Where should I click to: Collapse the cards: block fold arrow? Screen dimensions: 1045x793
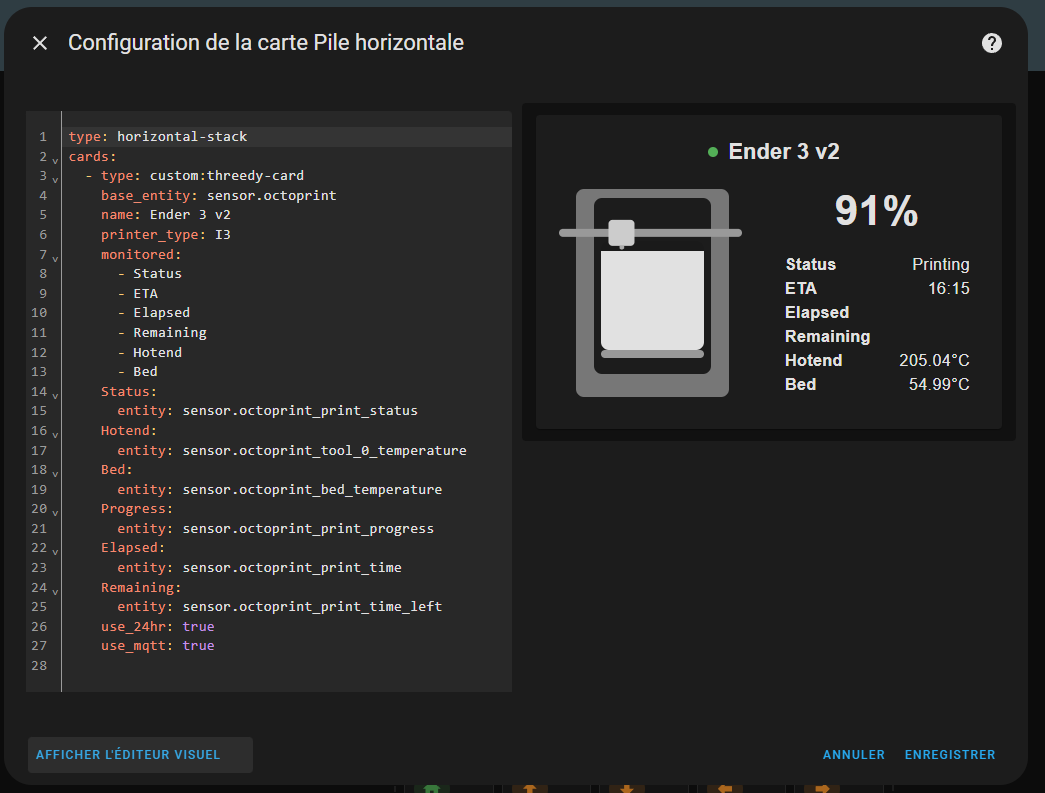tap(55, 161)
